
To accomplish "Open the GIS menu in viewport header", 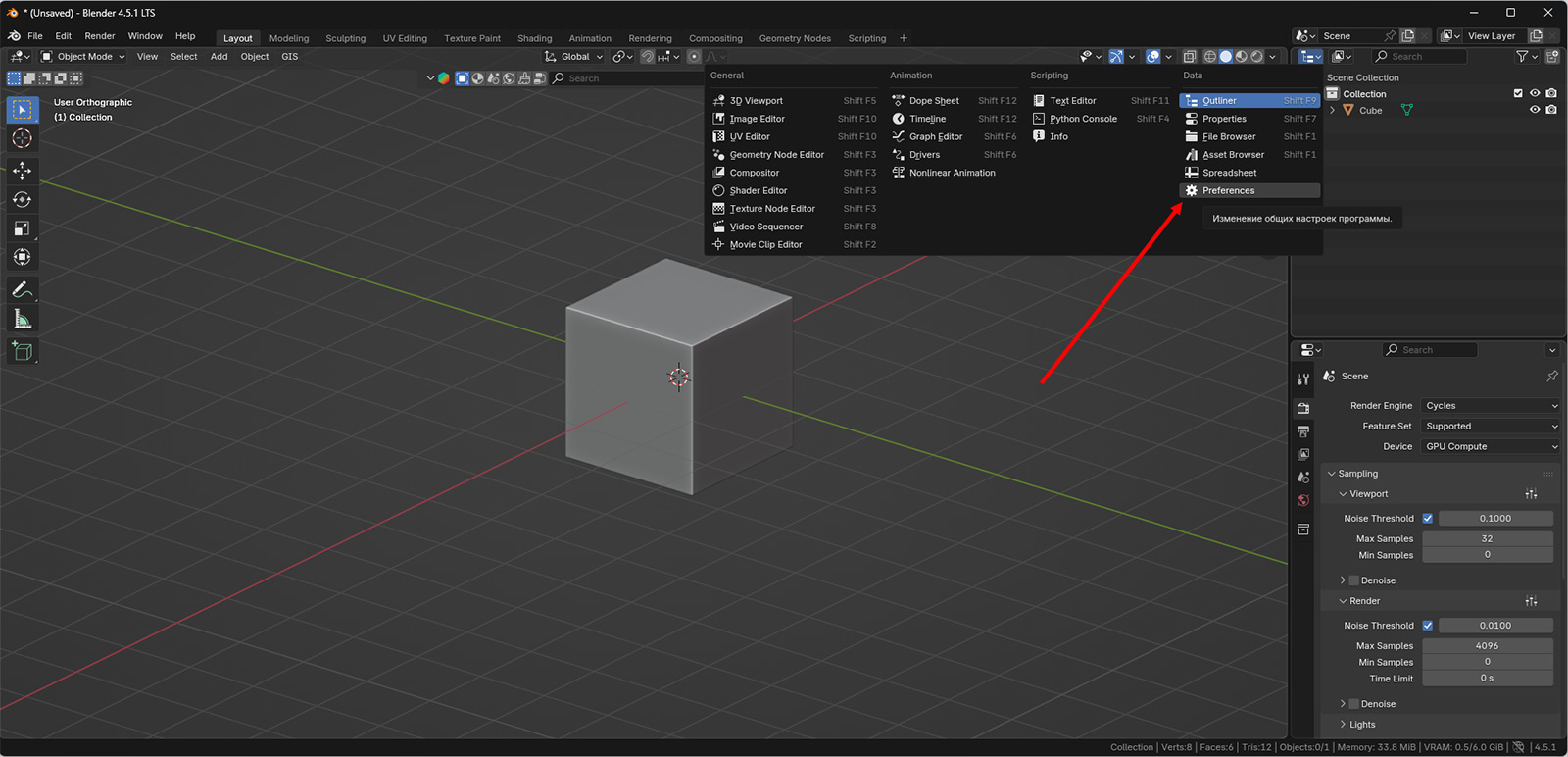I will 289,57.
